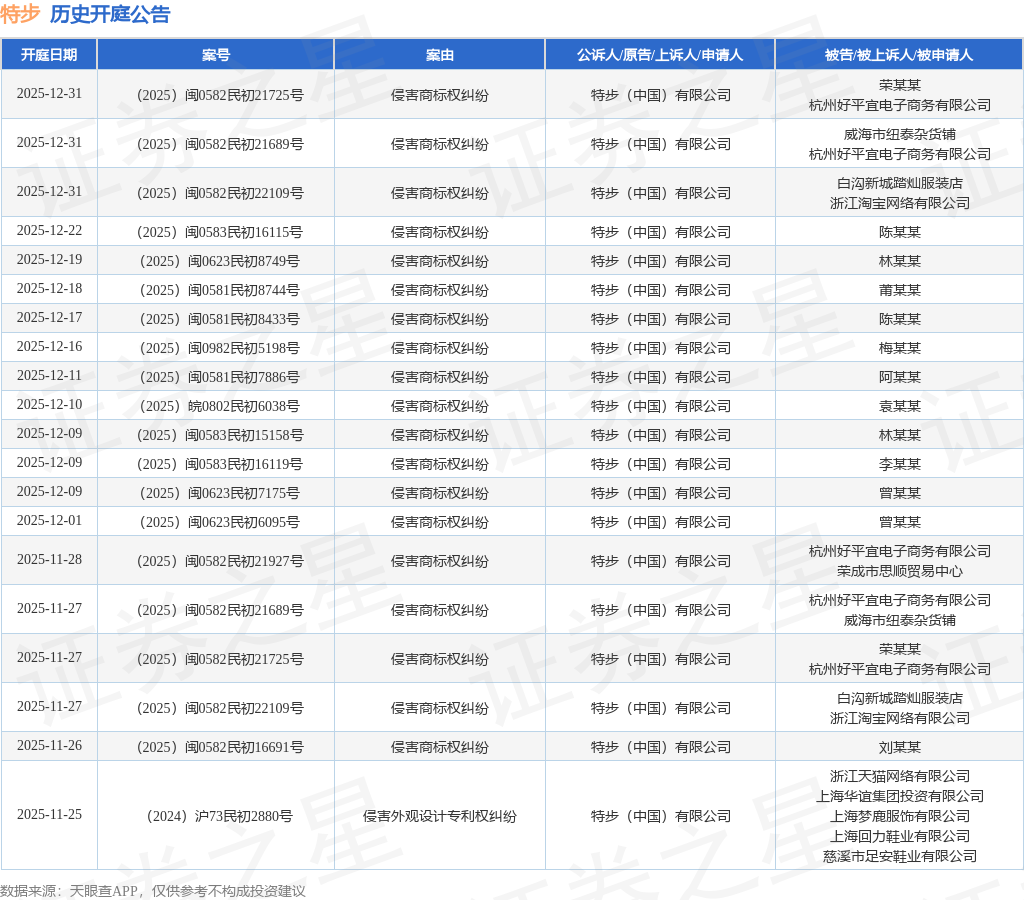Click the 案由 column header
Viewport: 1024px width, 900px height.
pos(440,55)
